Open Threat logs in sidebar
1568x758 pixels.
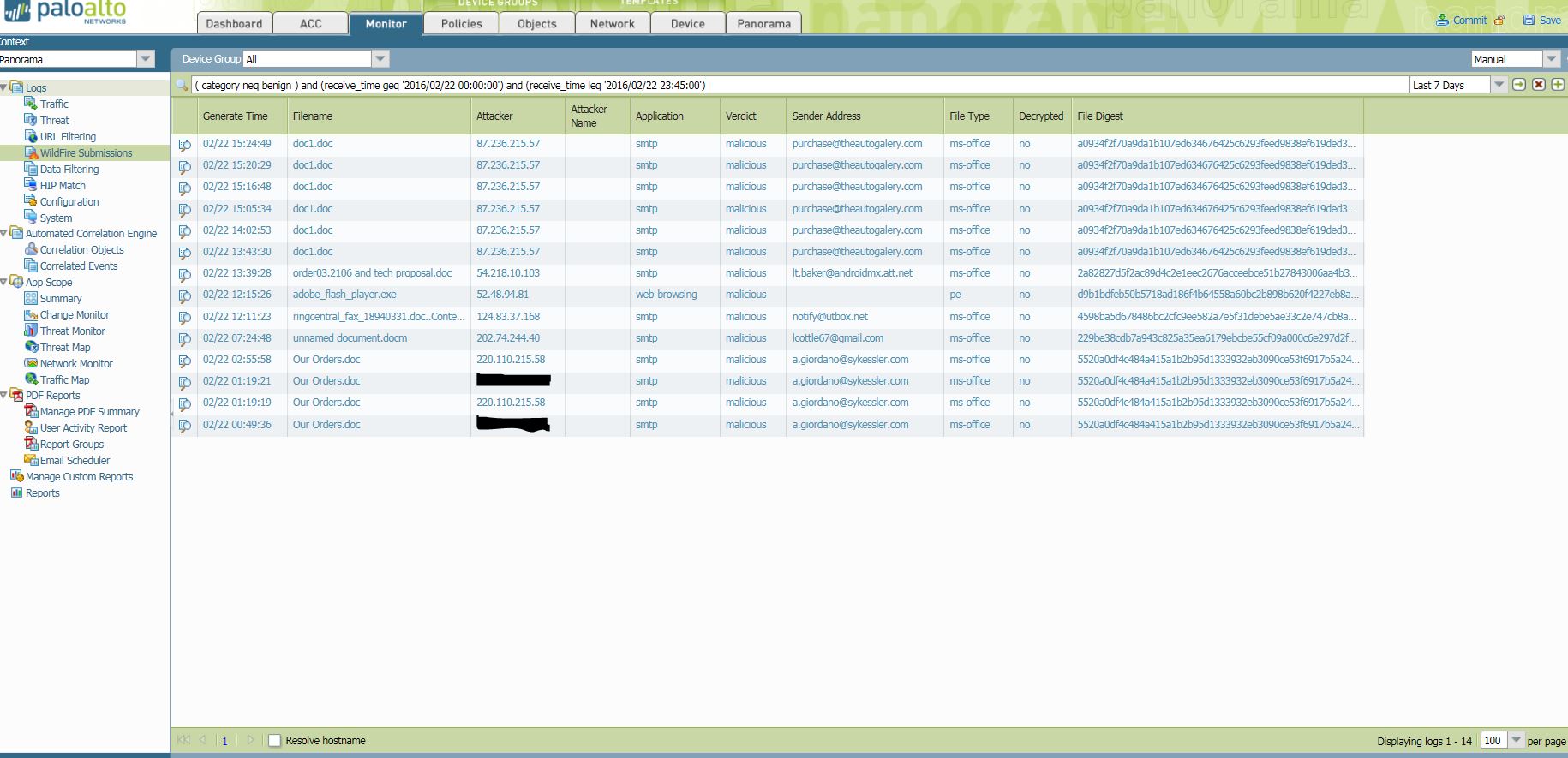(54, 120)
